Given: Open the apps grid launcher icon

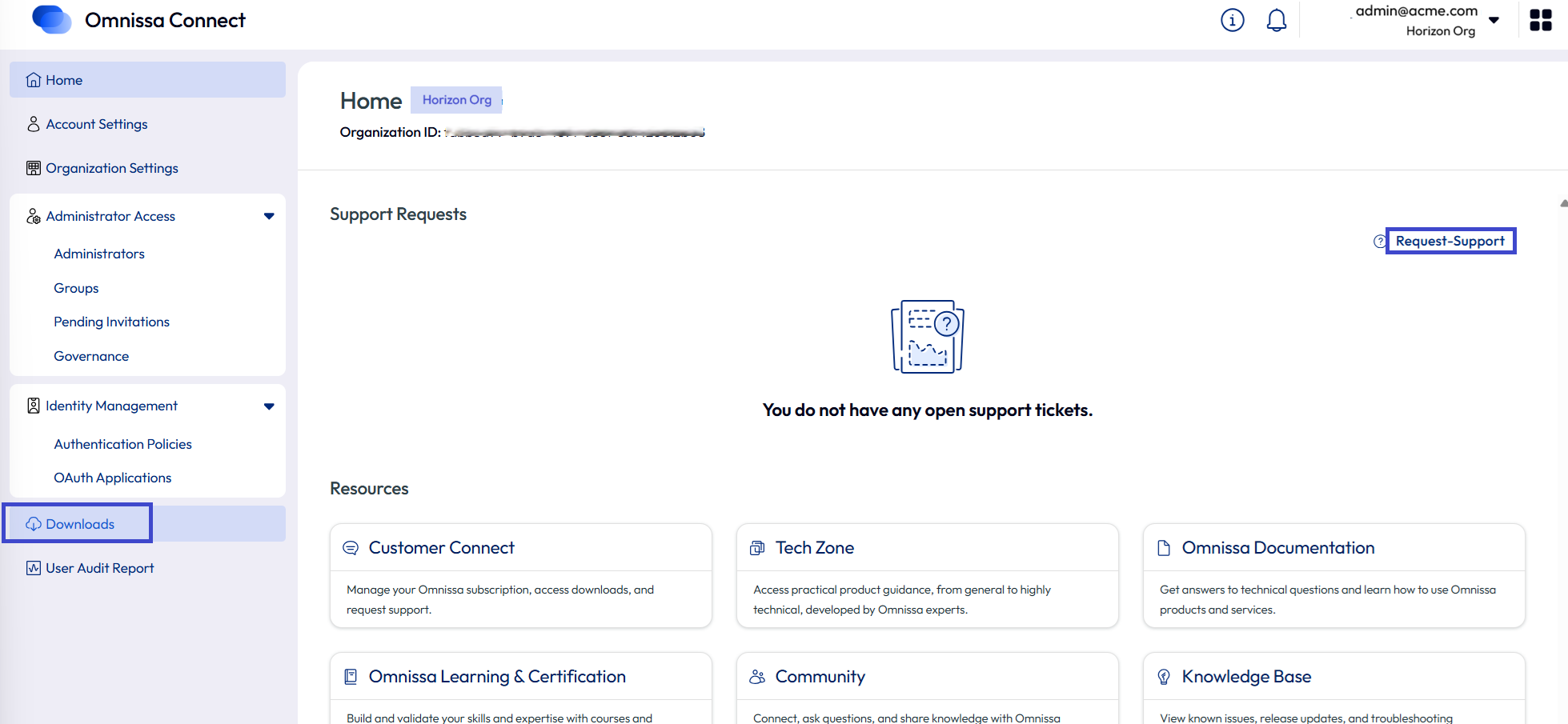Looking at the screenshot, I should click(1540, 20).
